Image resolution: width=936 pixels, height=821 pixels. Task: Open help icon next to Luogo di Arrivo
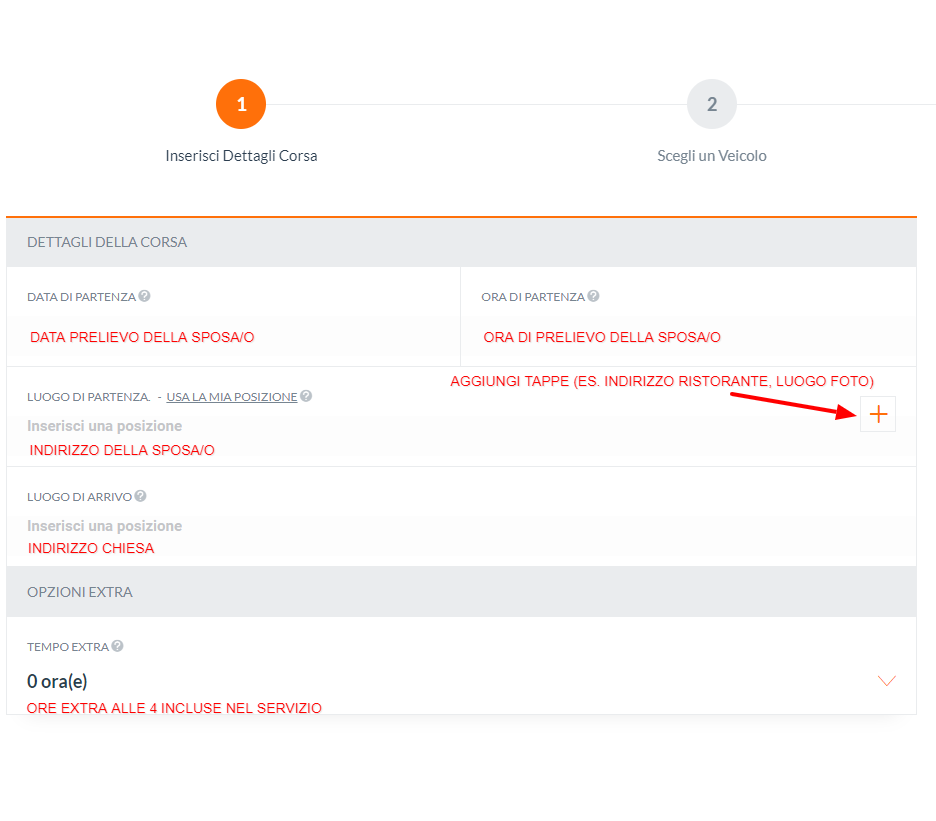[x=140, y=496]
